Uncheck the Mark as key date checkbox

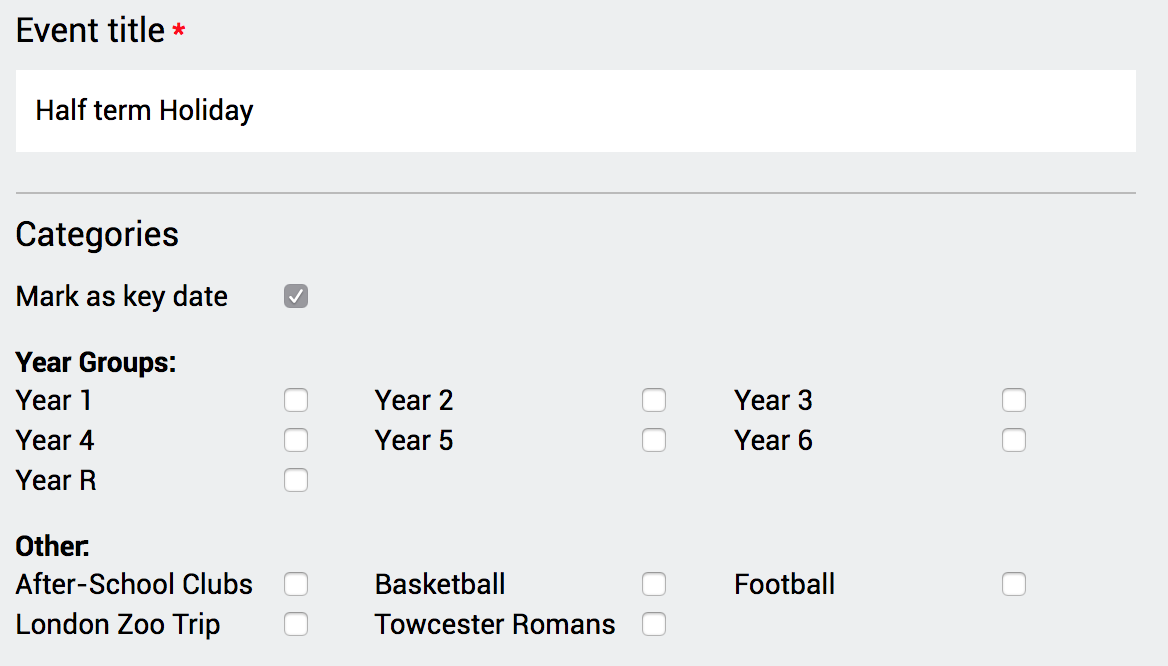click(x=296, y=296)
